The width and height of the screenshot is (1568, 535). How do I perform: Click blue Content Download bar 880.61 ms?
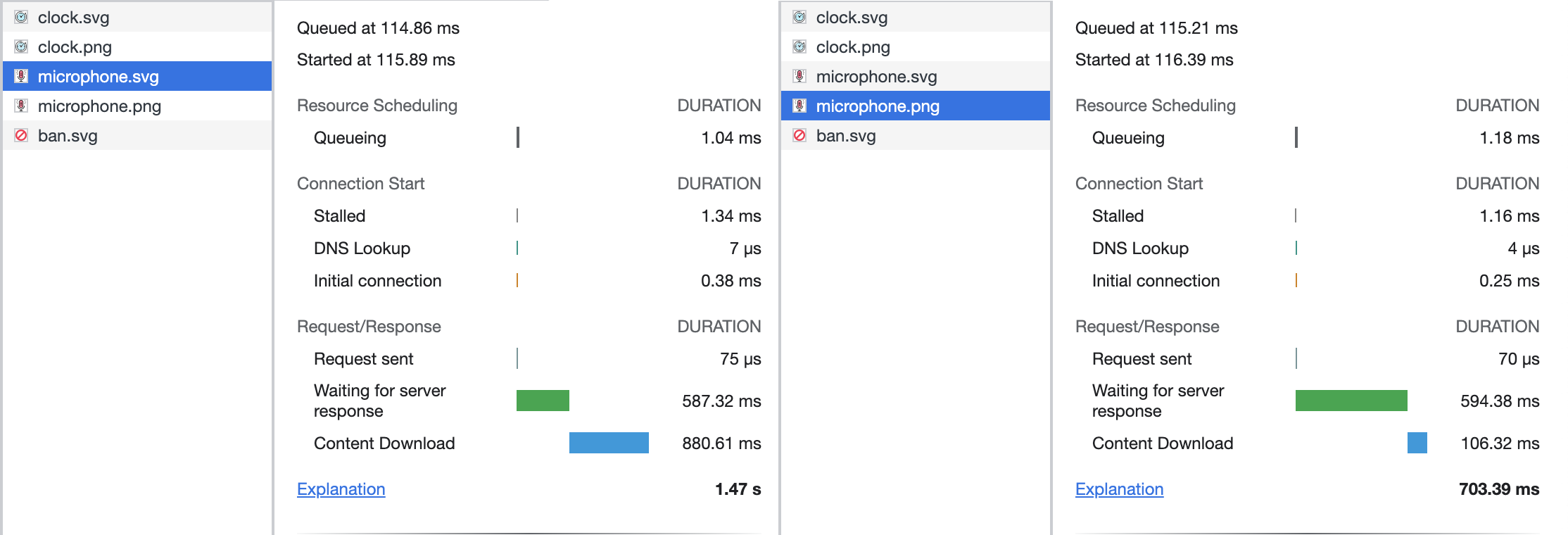[609, 443]
